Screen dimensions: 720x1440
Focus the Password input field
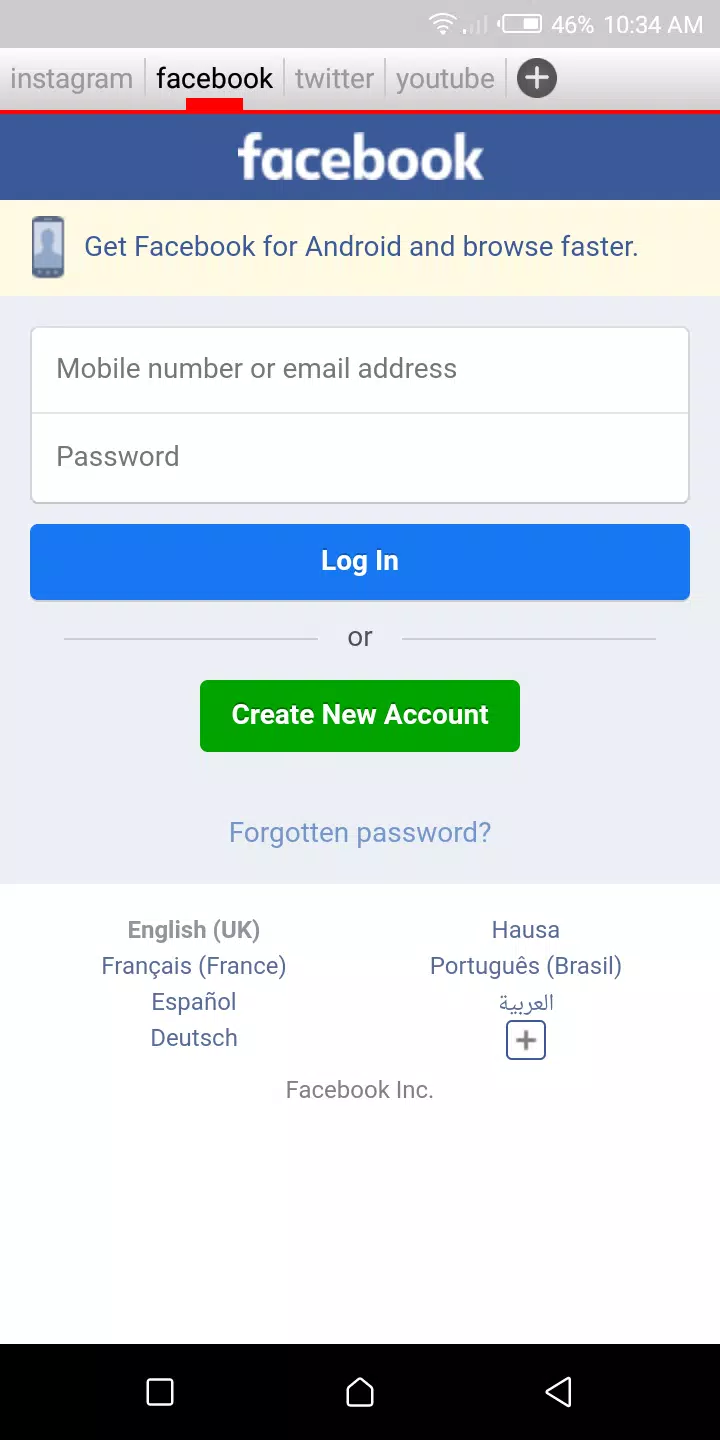coord(360,457)
